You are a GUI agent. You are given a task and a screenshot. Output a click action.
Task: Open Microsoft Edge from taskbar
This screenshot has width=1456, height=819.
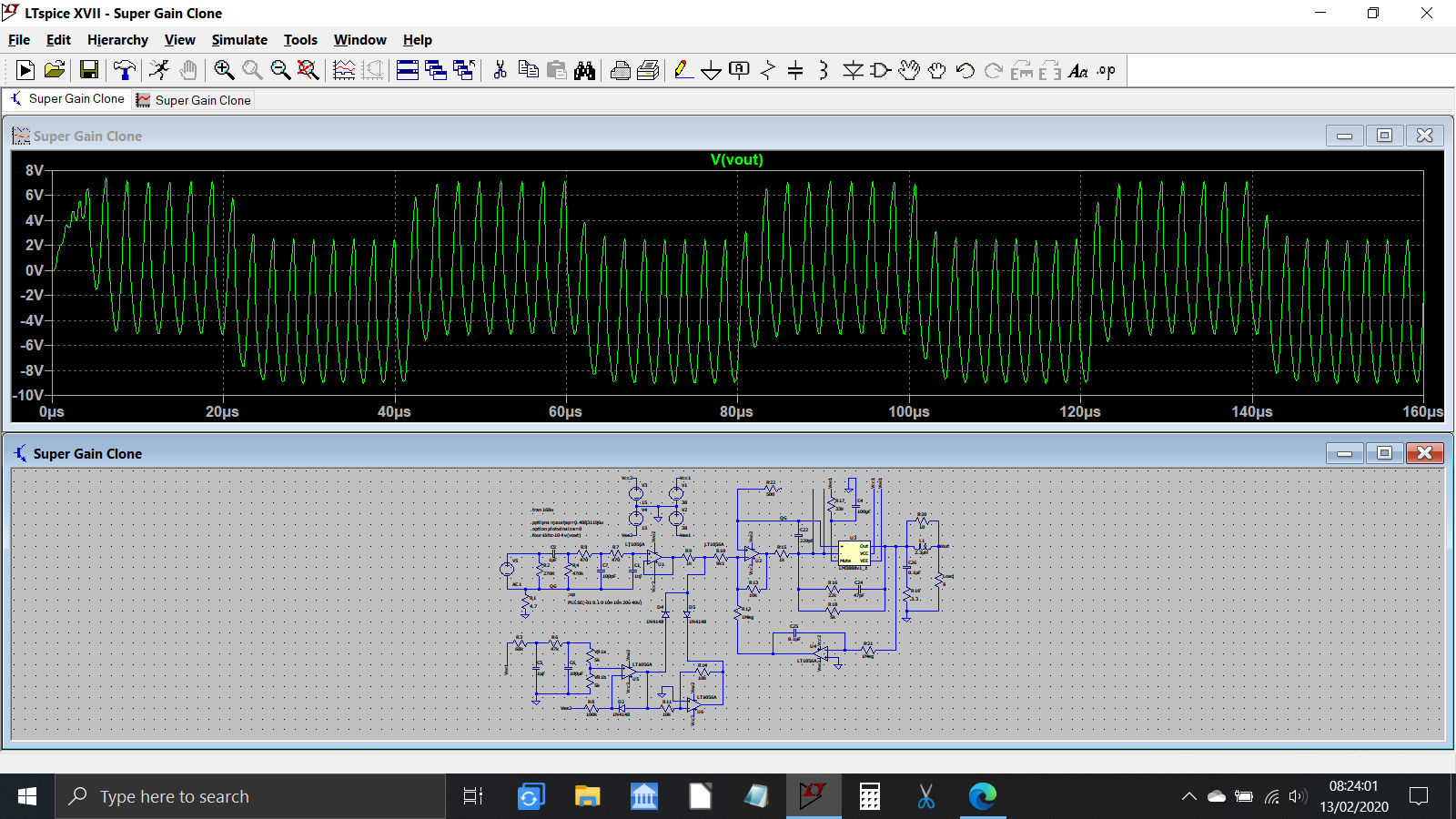pos(983,796)
